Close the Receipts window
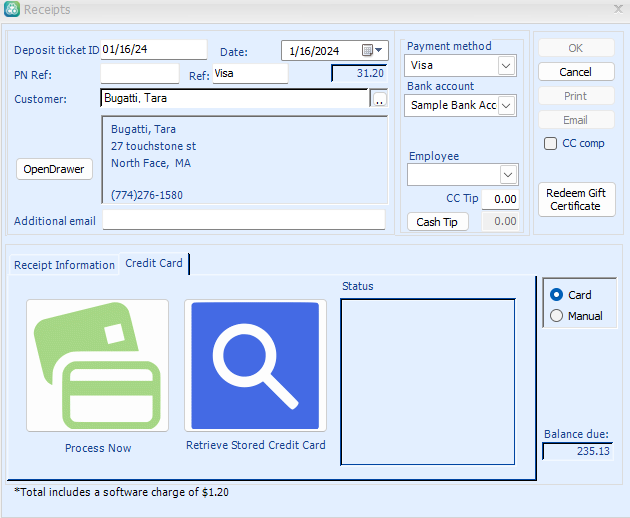Viewport: 630px width, 518px height. [618, 9]
